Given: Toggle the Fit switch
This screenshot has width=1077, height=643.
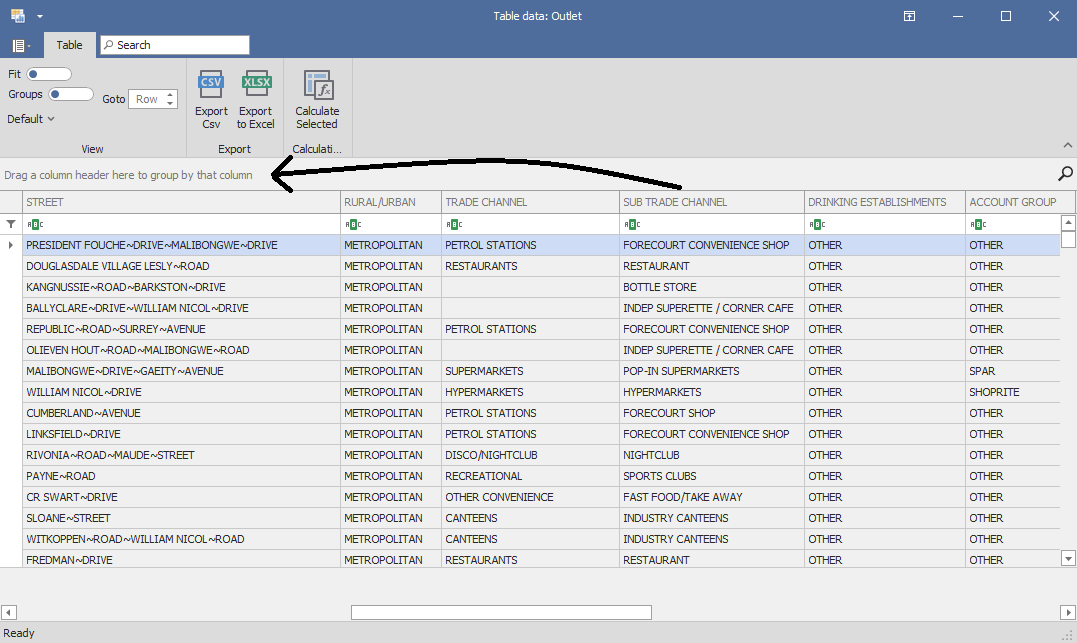Looking at the screenshot, I should (49, 74).
